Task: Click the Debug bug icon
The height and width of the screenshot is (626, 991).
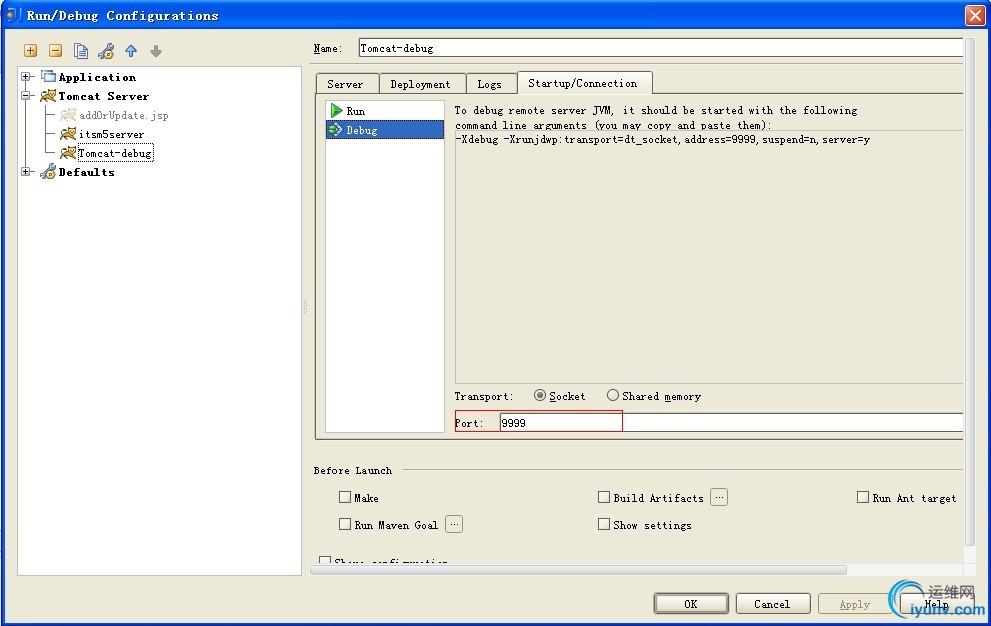Action: click(x=335, y=130)
